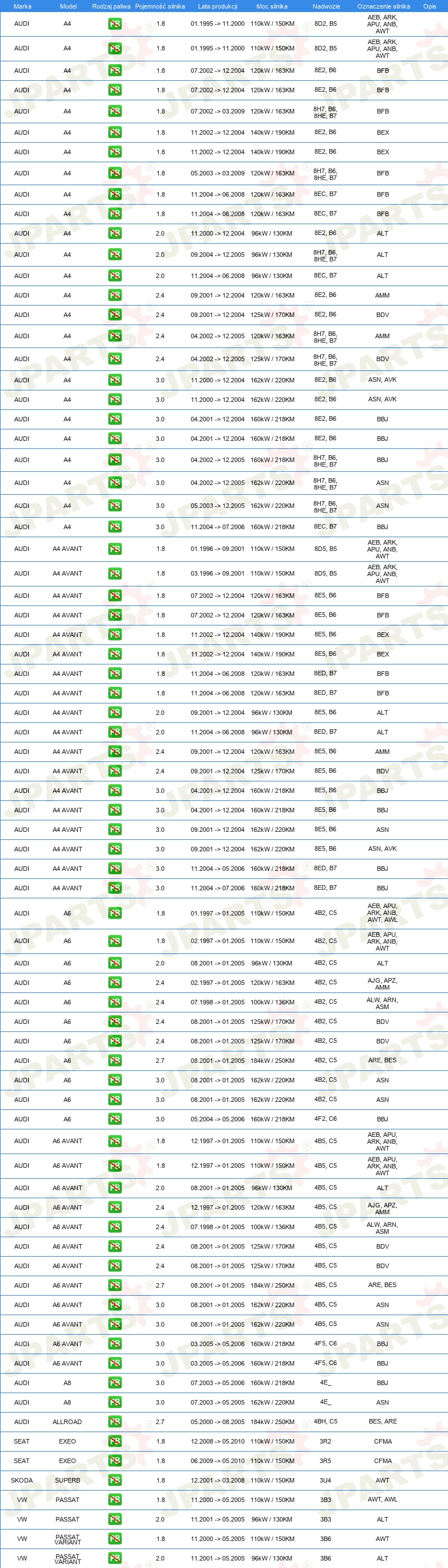This screenshot has width=448, height=1568.
Task: Click fuel icon for A4 AVANT 2.4 BDV row
Action: coord(115,771)
